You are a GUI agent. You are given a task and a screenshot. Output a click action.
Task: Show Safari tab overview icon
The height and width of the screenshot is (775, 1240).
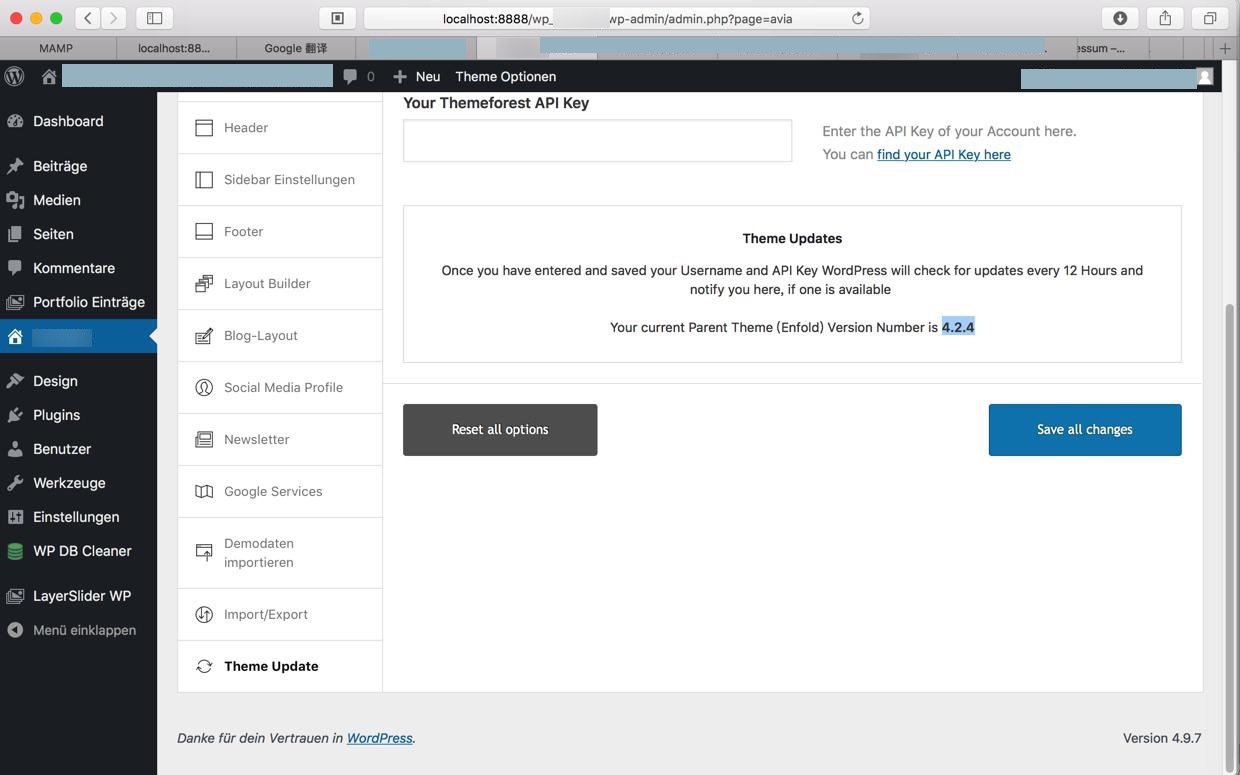click(1210, 18)
